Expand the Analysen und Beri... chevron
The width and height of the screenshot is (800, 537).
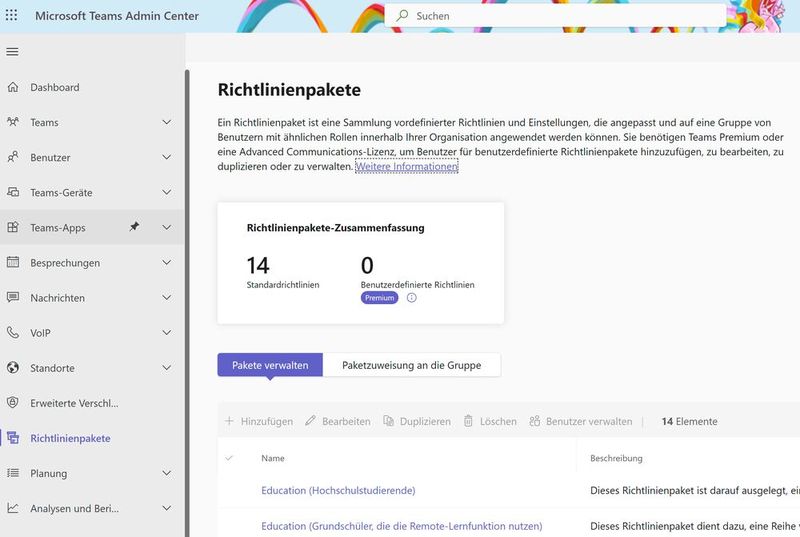[166, 508]
